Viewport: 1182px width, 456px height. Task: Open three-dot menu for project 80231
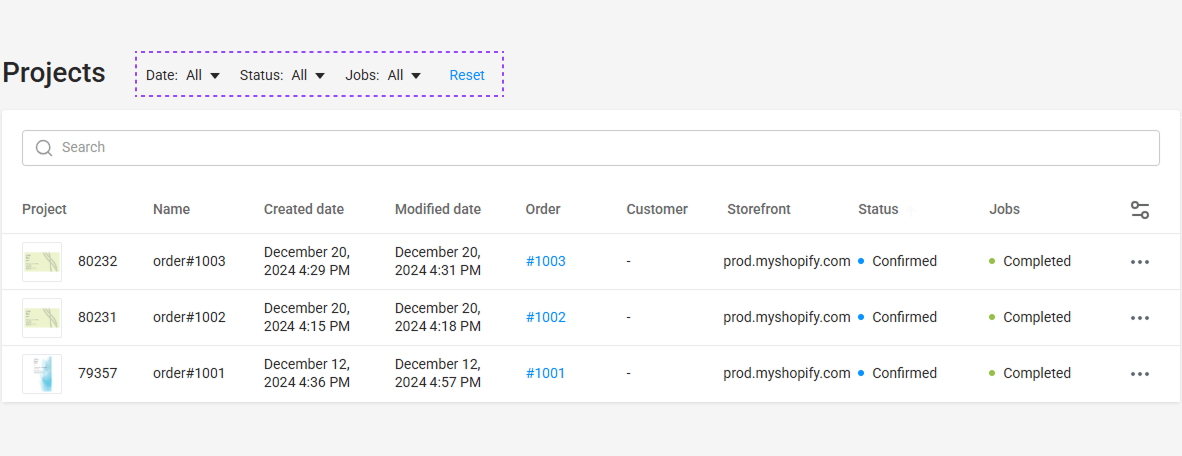coord(1140,318)
